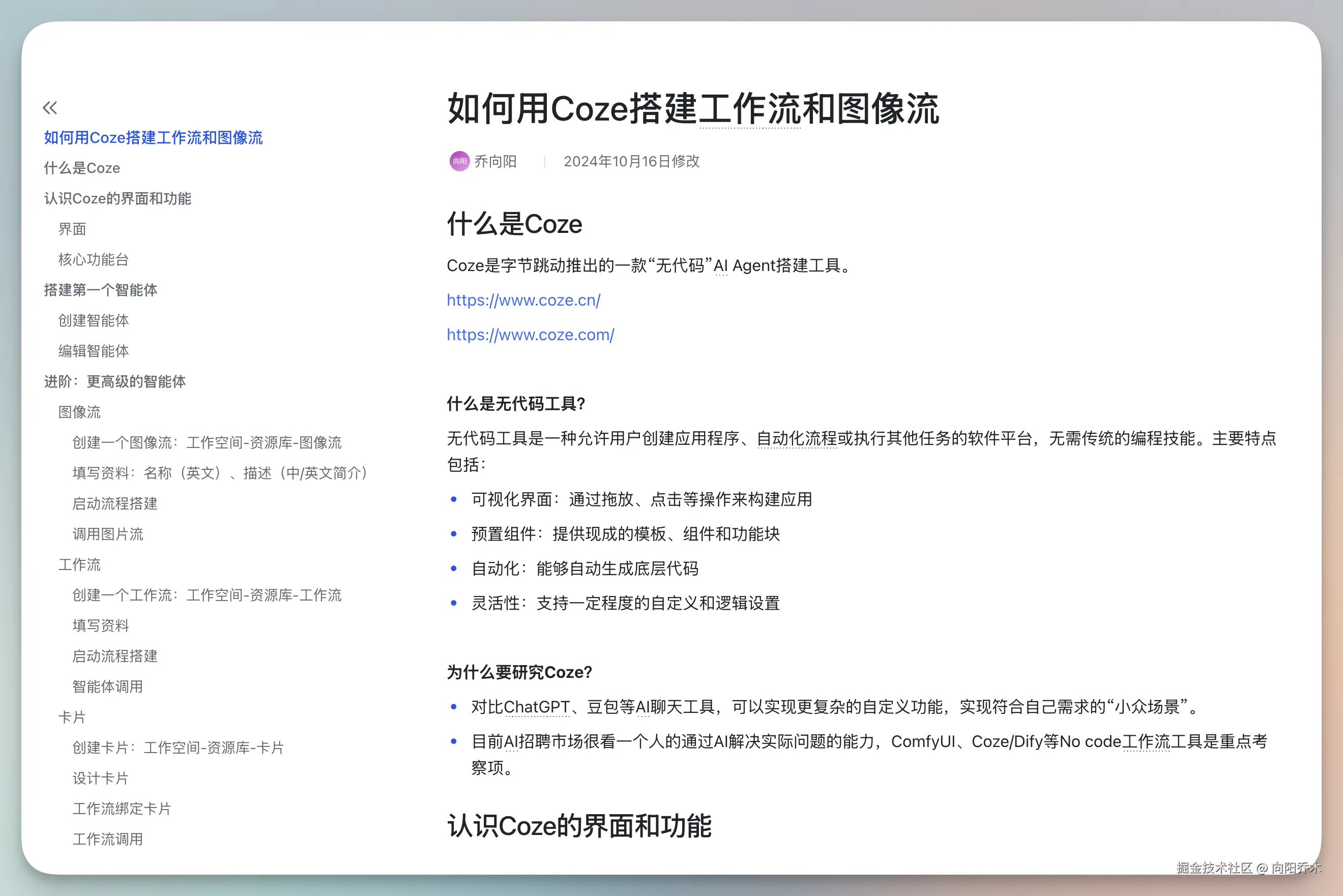Click author name 乔向阳
The width and height of the screenshot is (1343, 896).
pos(495,161)
